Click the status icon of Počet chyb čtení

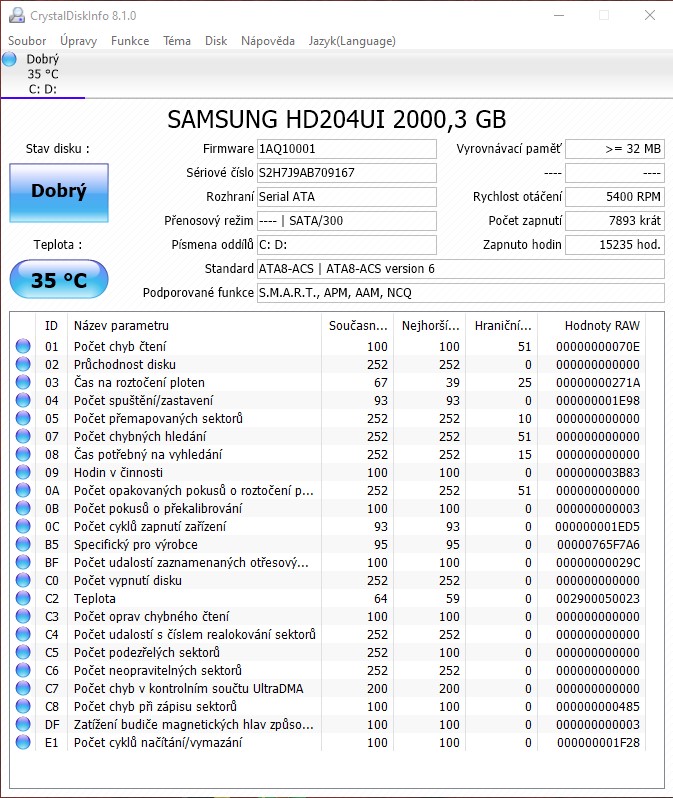coord(23,346)
